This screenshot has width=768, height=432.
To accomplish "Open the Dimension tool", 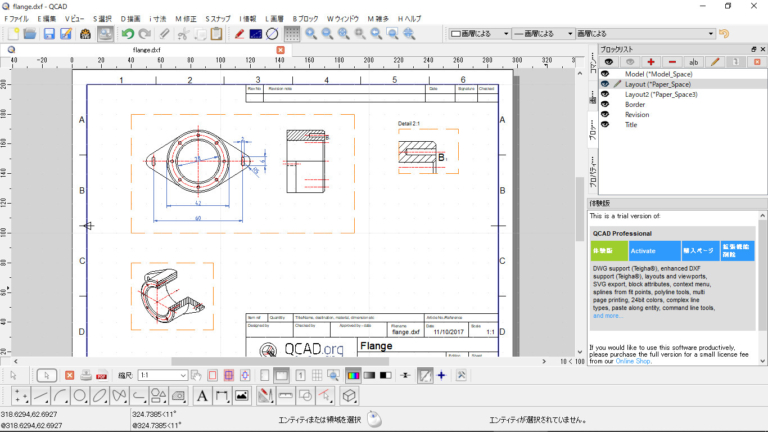I will [x=220, y=396].
